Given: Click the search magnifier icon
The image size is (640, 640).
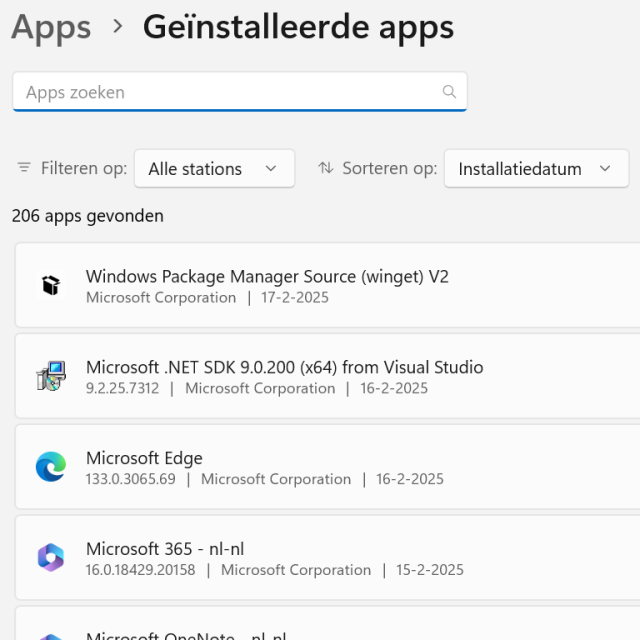Looking at the screenshot, I should pyautogui.click(x=449, y=91).
